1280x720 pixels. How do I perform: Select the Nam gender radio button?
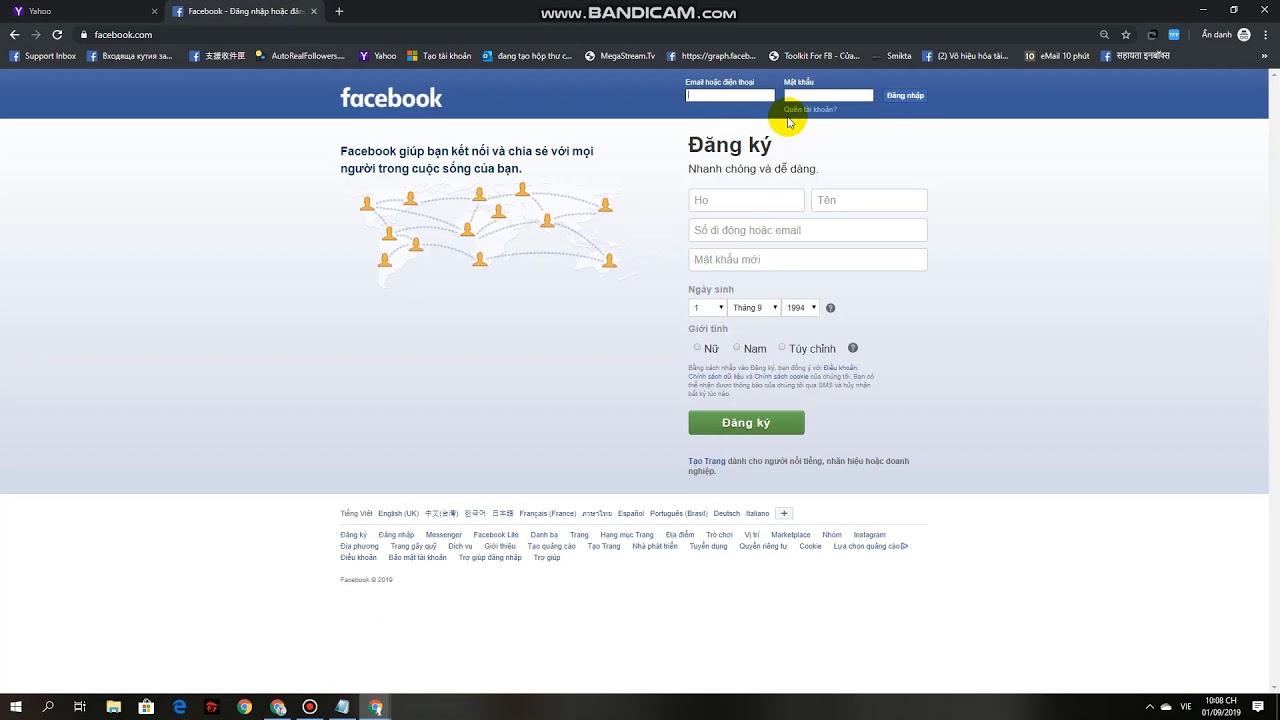[x=736, y=347]
